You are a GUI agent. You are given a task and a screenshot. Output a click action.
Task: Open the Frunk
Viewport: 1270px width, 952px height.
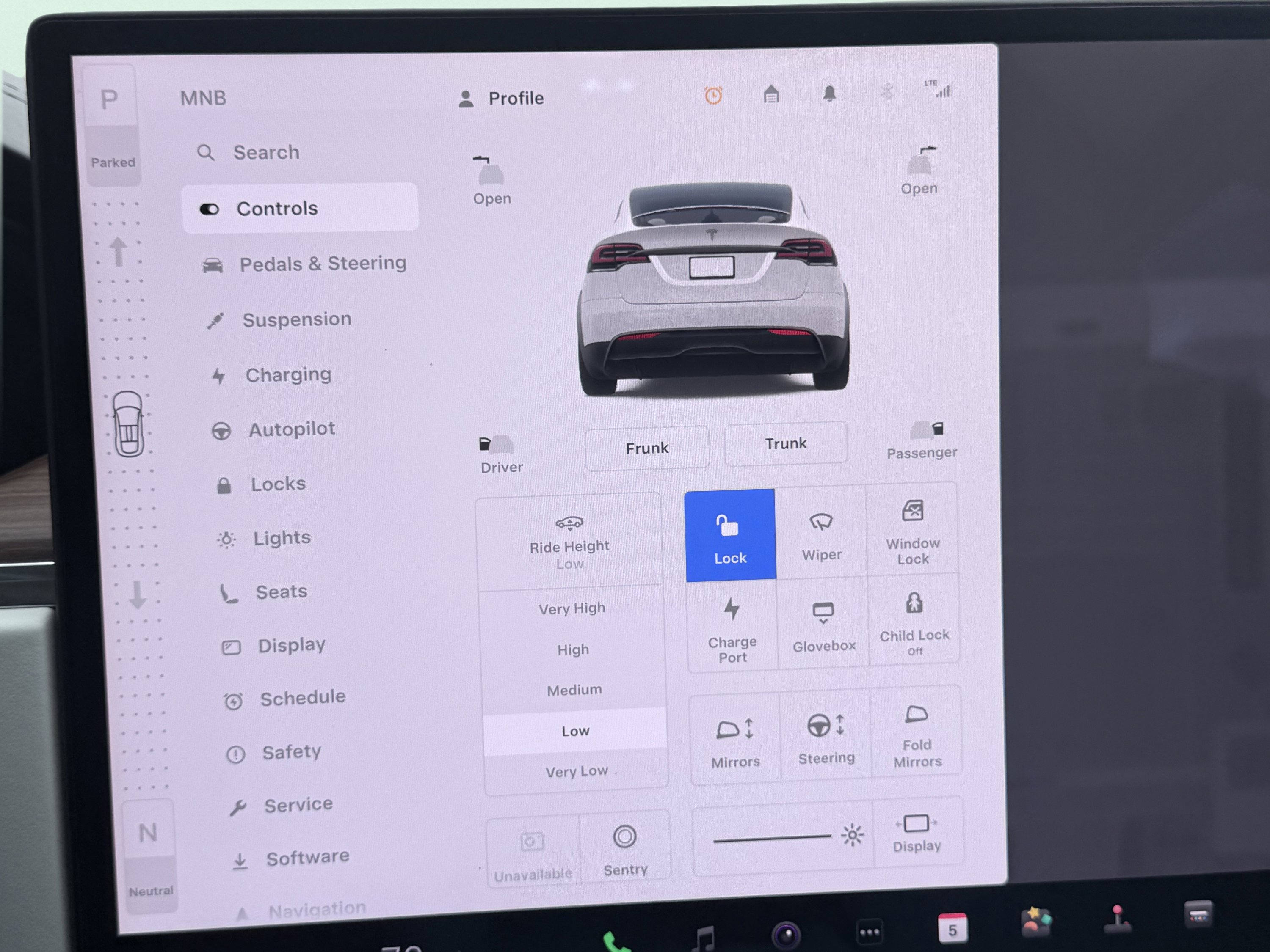tap(646, 448)
